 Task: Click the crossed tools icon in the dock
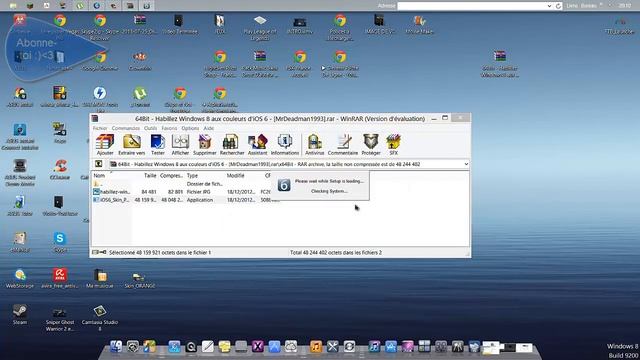(332, 347)
